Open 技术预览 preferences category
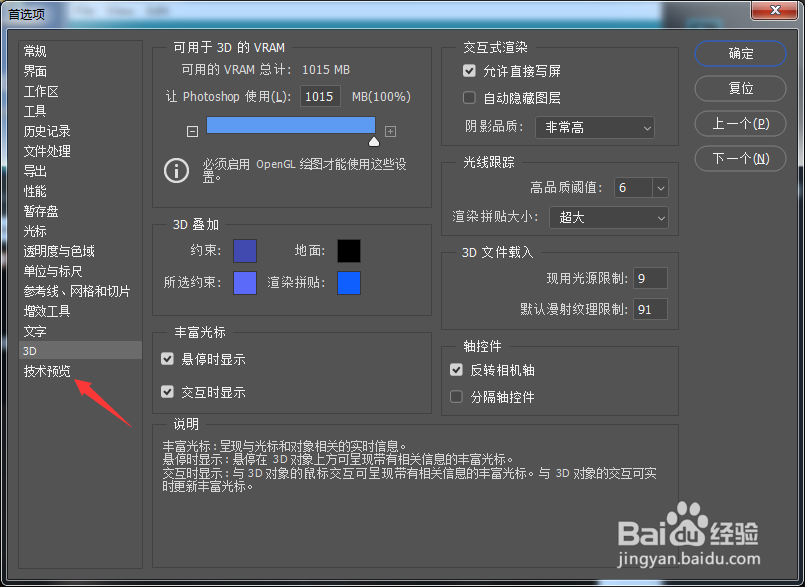805x587 pixels. [47, 371]
